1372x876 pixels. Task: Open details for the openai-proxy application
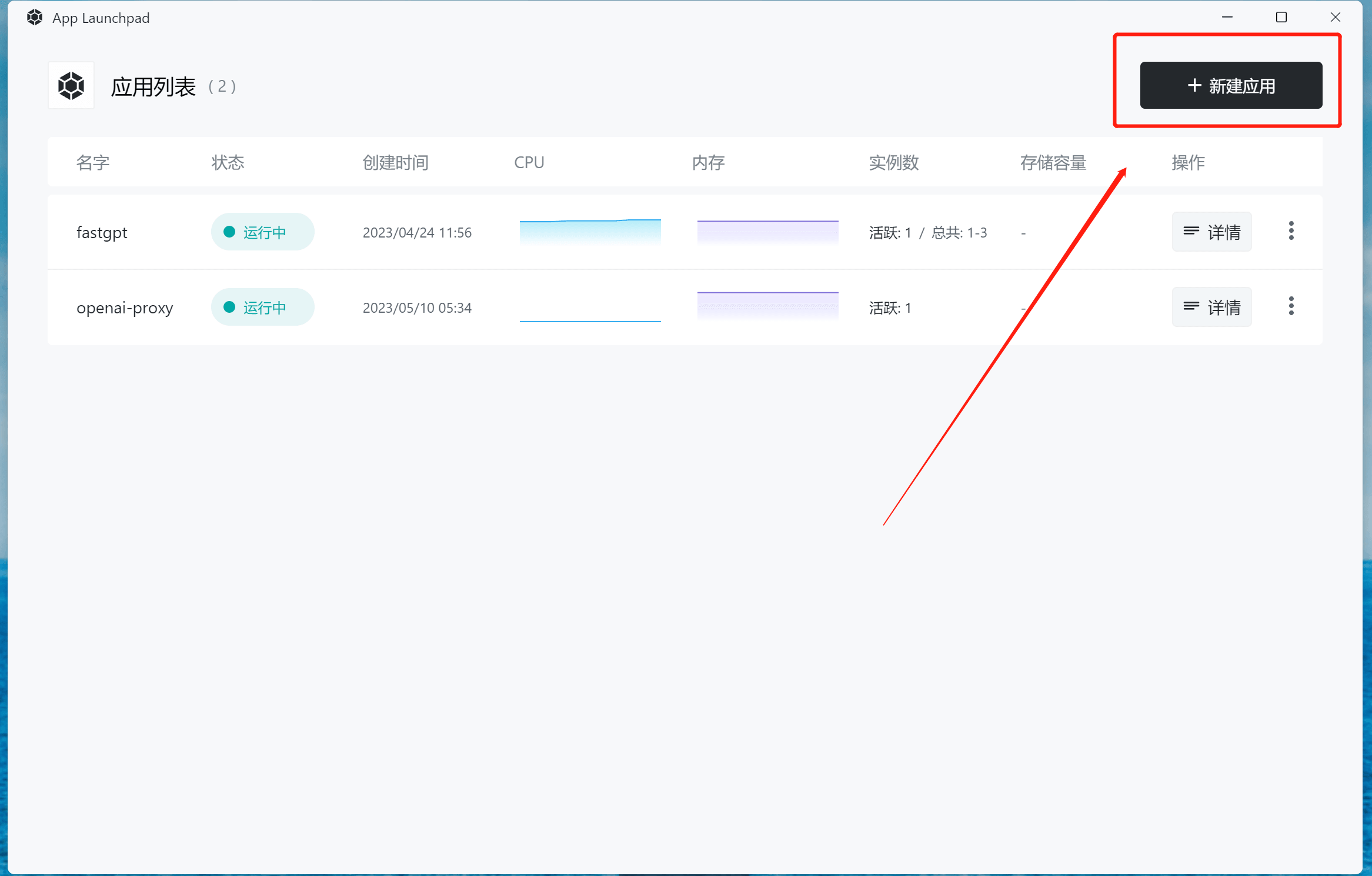[x=1211, y=306]
